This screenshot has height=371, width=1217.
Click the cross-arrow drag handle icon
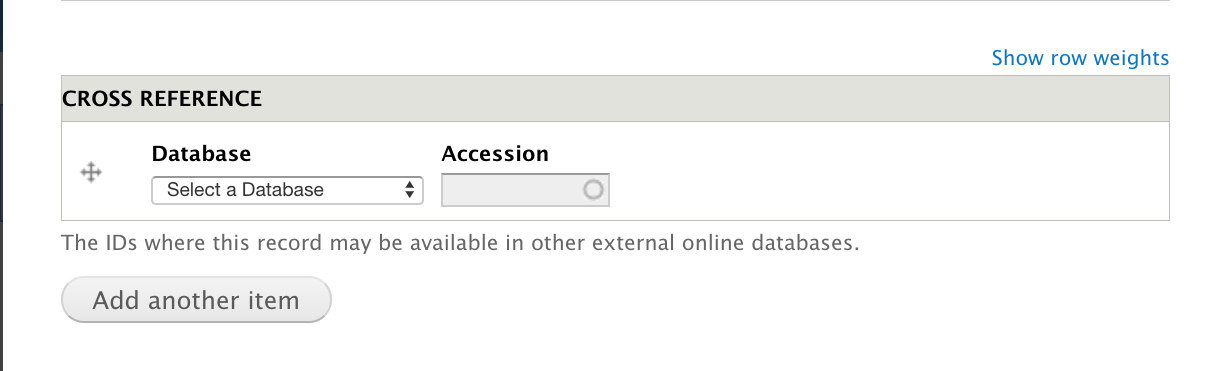tap(90, 173)
